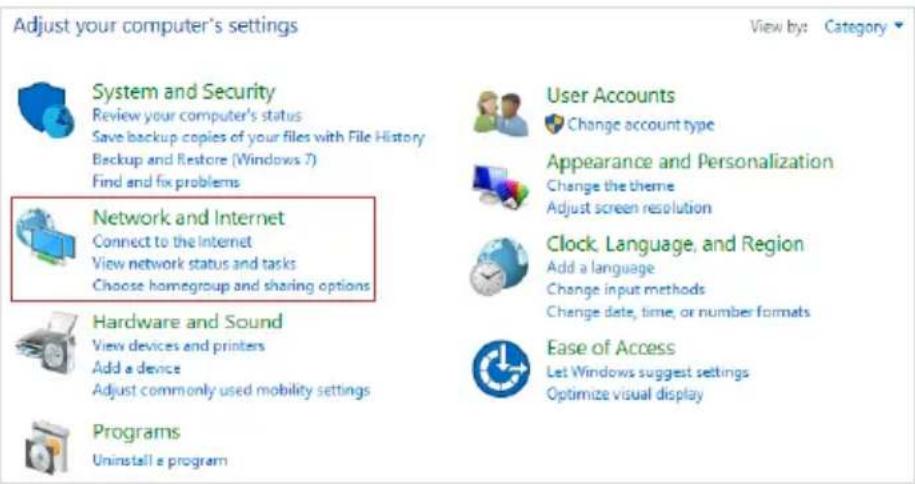Click the Network and Internet globe icon
Screen dimensions: 915x484
(46, 236)
